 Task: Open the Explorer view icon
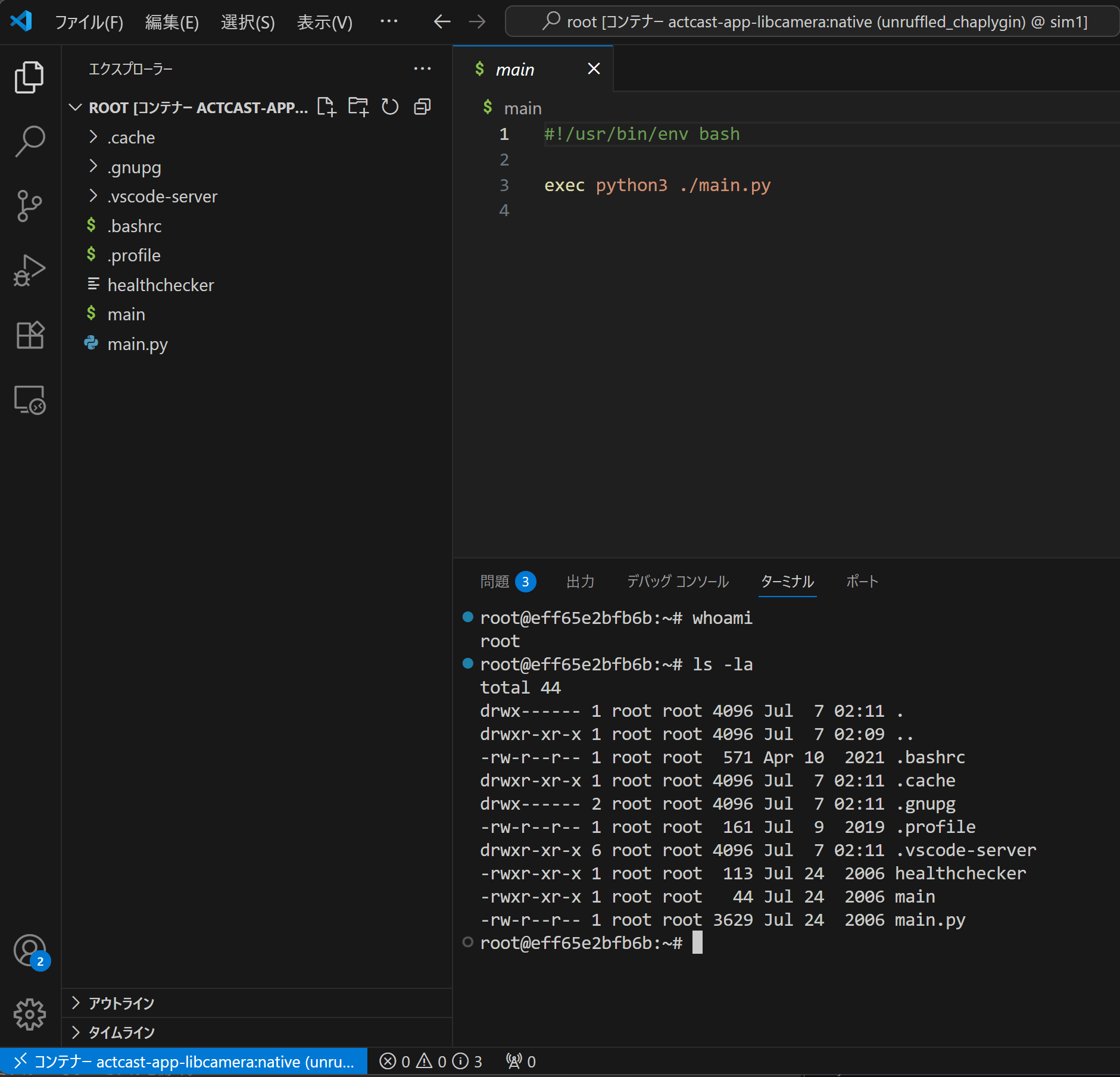29,76
